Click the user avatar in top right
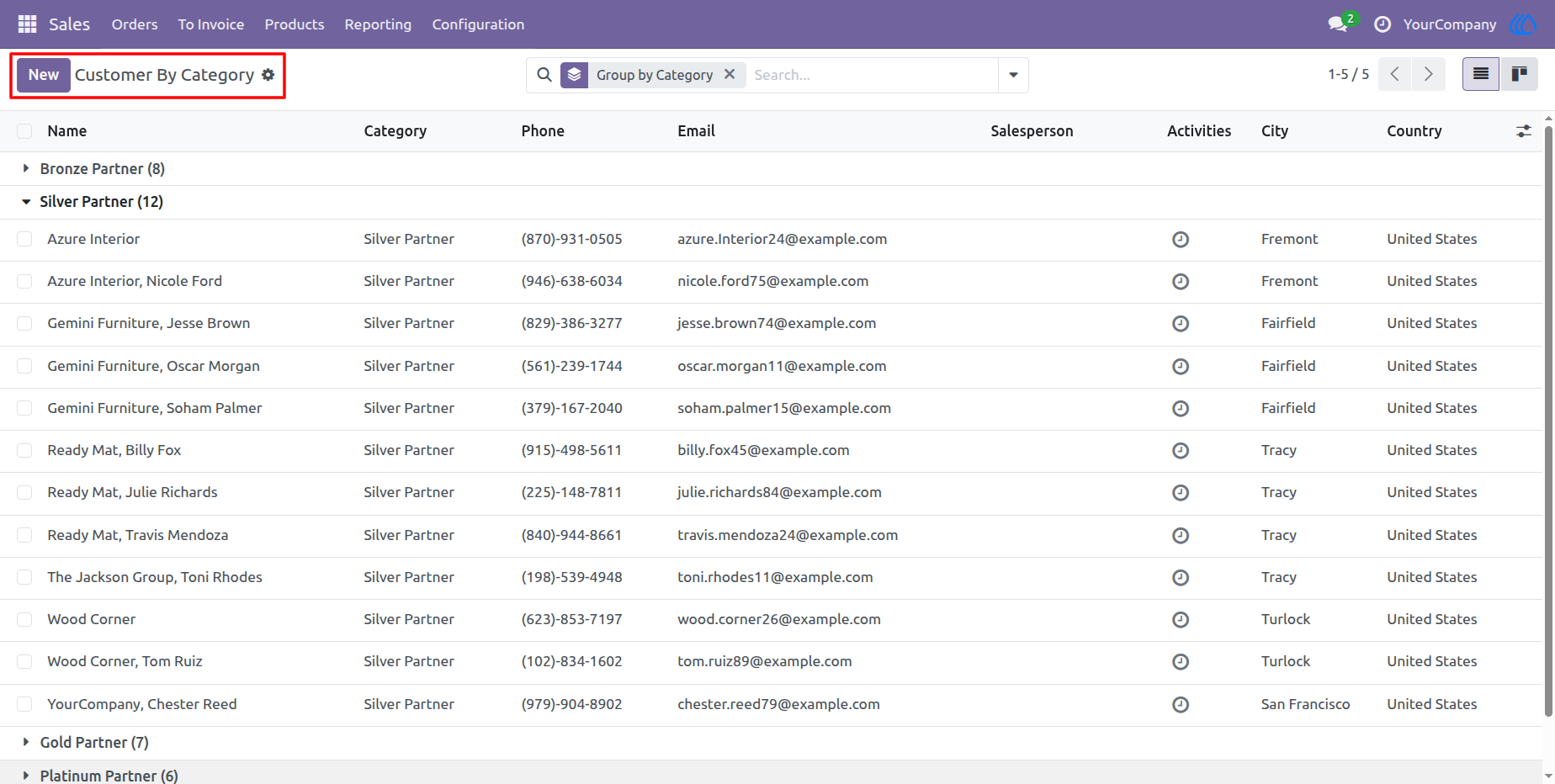Screen dimensions: 1555x784 (1523, 24)
